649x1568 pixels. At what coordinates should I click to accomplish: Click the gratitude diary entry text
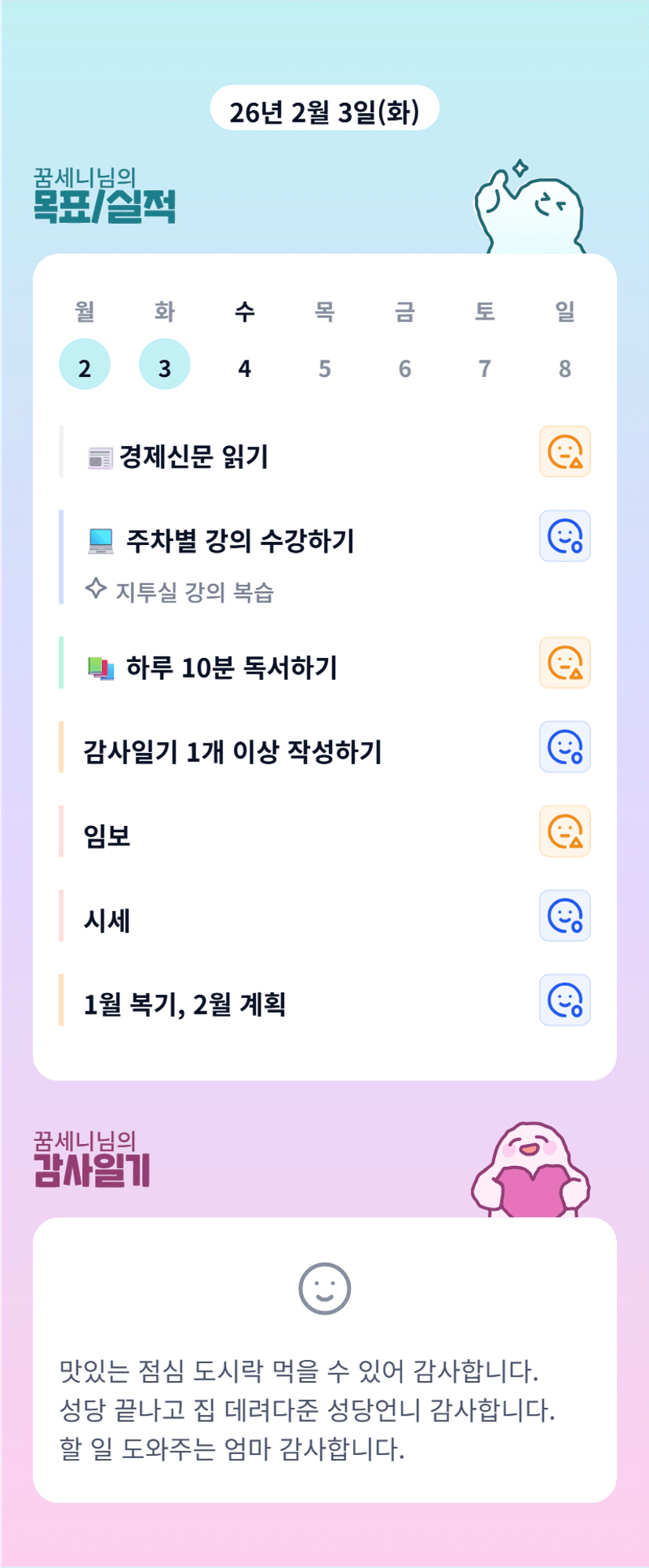pos(308,1410)
